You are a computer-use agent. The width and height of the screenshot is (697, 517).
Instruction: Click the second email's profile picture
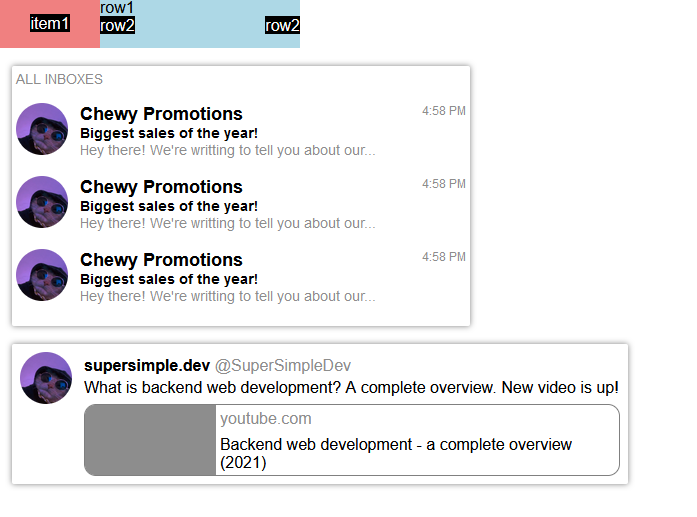pos(42,202)
